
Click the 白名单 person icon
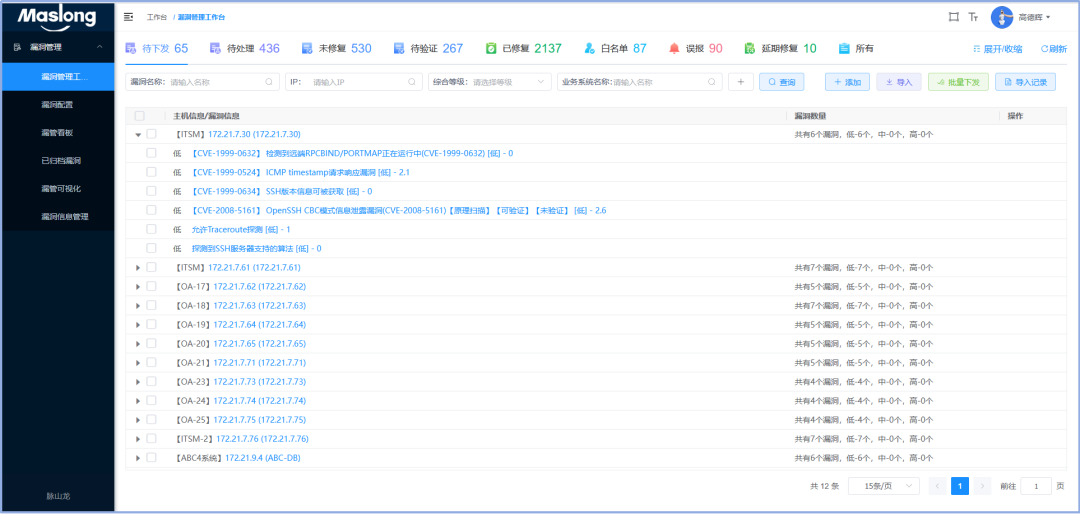coord(590,48)
